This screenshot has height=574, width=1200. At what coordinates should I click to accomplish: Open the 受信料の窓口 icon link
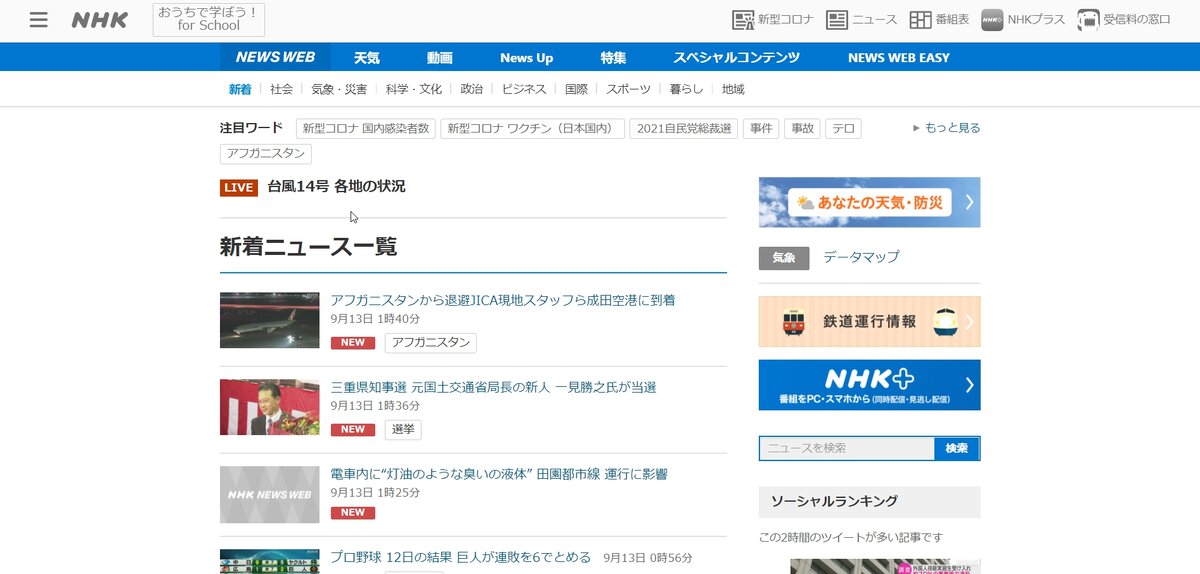1124,20
